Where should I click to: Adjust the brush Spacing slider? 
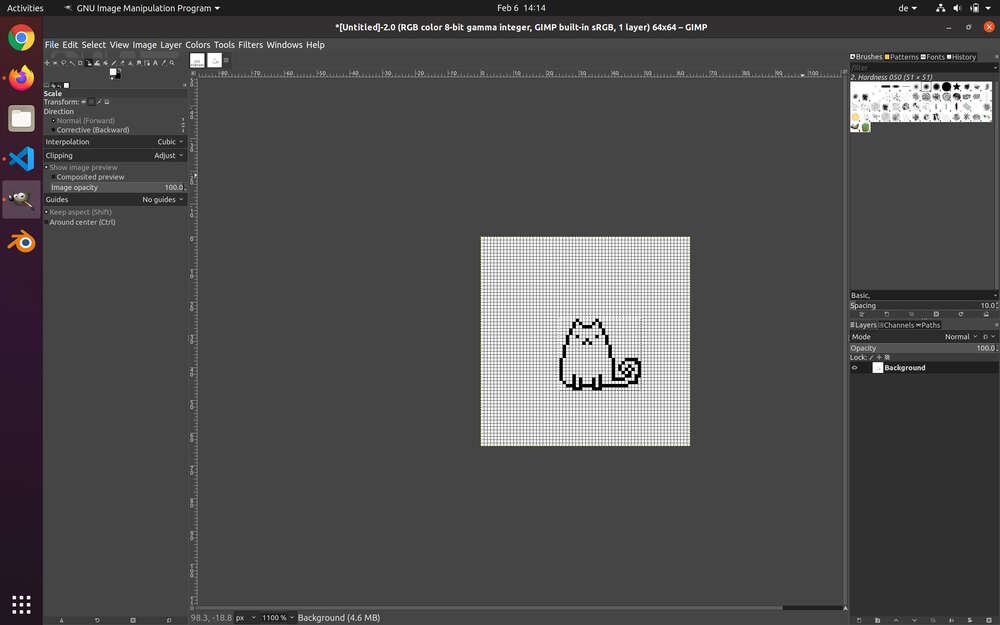coord(923,305)
